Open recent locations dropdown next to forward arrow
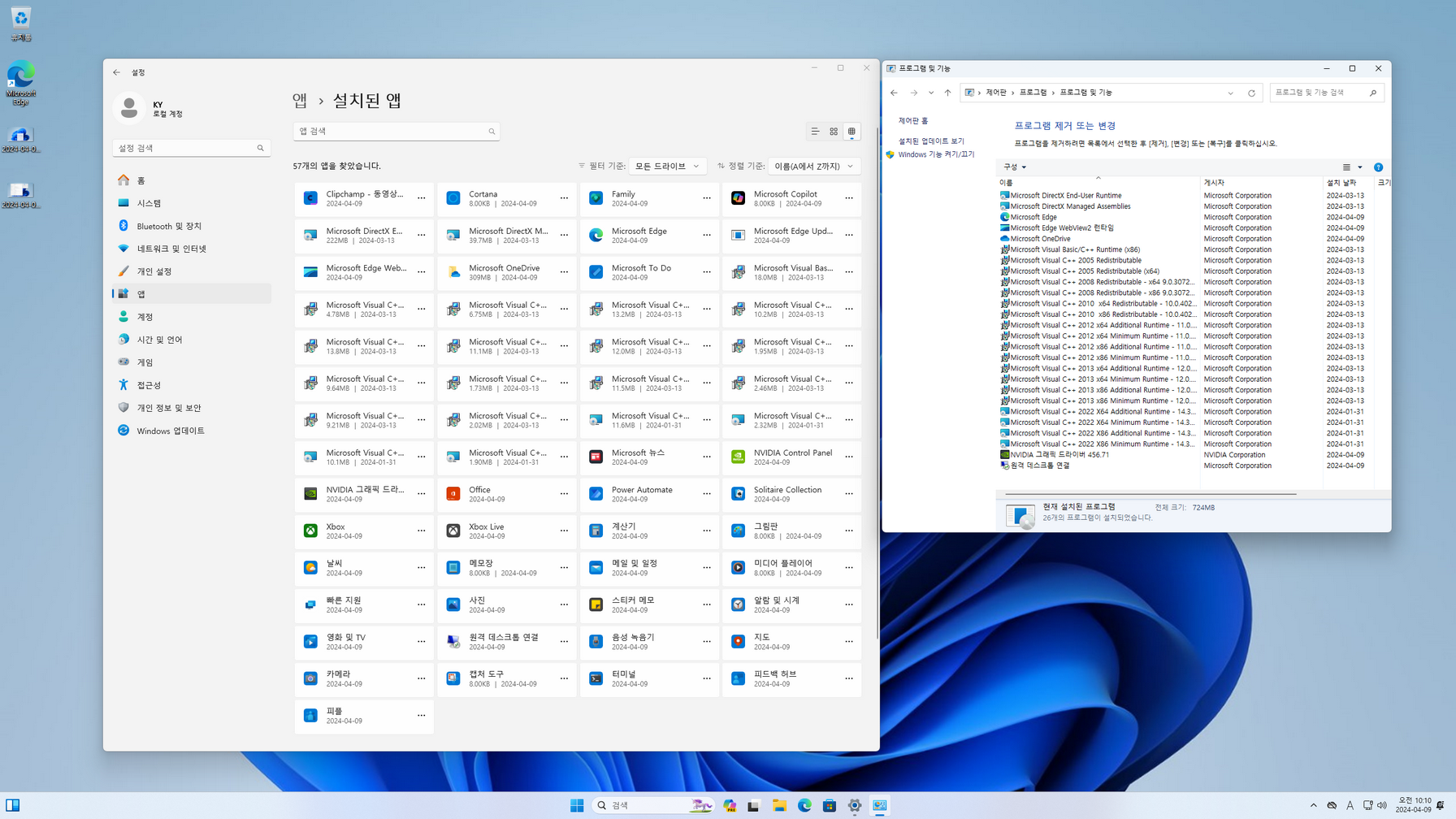This screenshot has height=819, width=1456. (931, 93)
